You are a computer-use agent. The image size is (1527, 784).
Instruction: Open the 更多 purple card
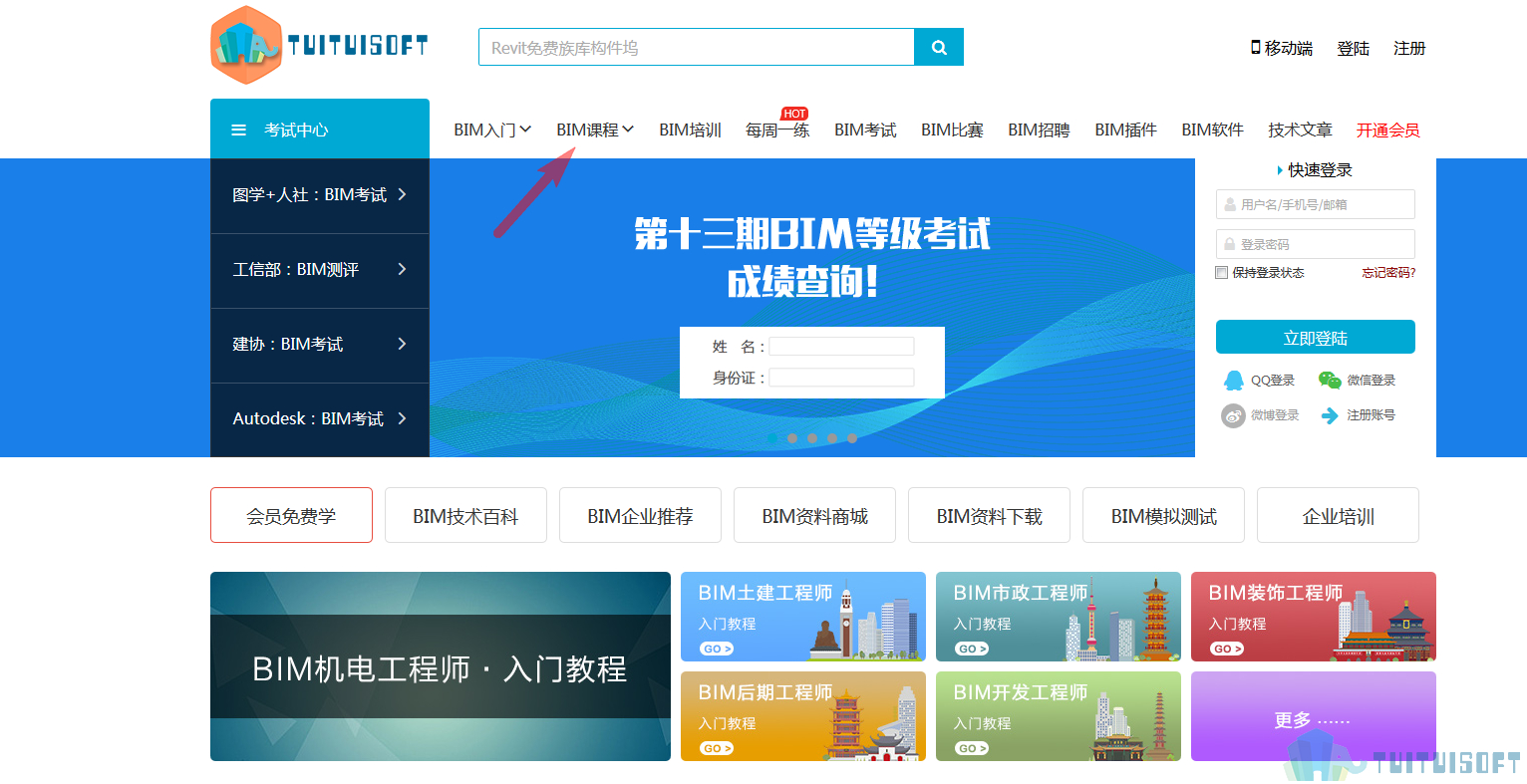(1314, 716)
